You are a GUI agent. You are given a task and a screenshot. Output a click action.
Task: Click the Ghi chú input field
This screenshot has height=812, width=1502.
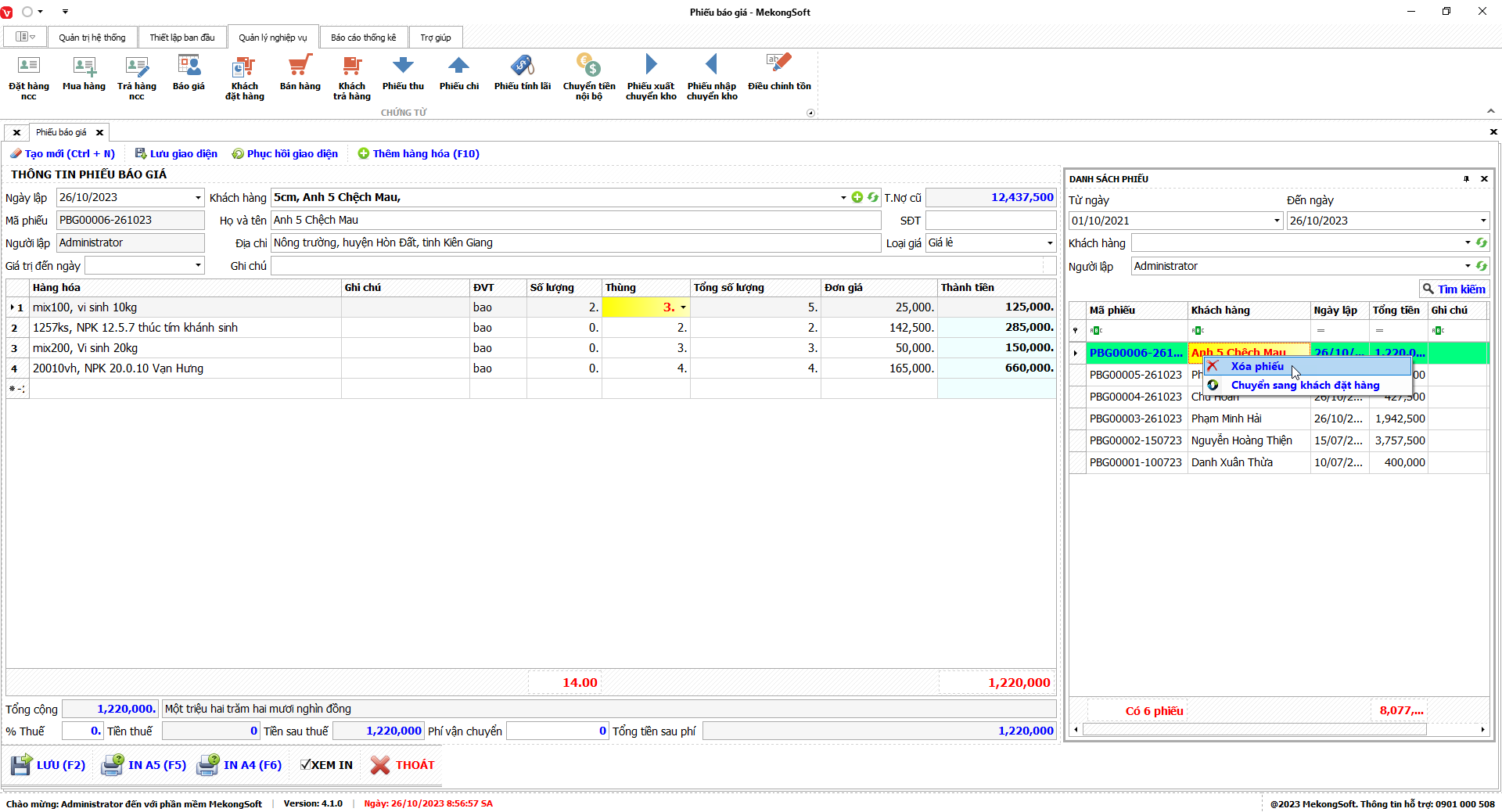coord(657,266)
